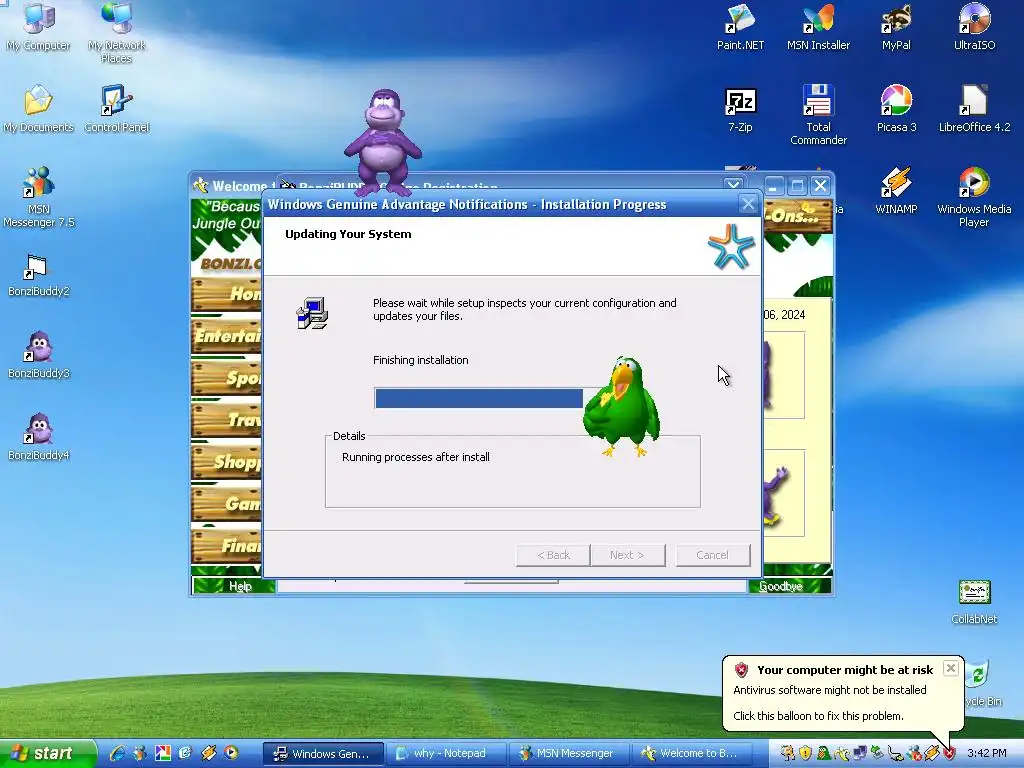The height and width of the screenshot is (768, 1024).
Task: Expand the chevron on BonziBUDDY registration title bar
Action: click(733, 184)
